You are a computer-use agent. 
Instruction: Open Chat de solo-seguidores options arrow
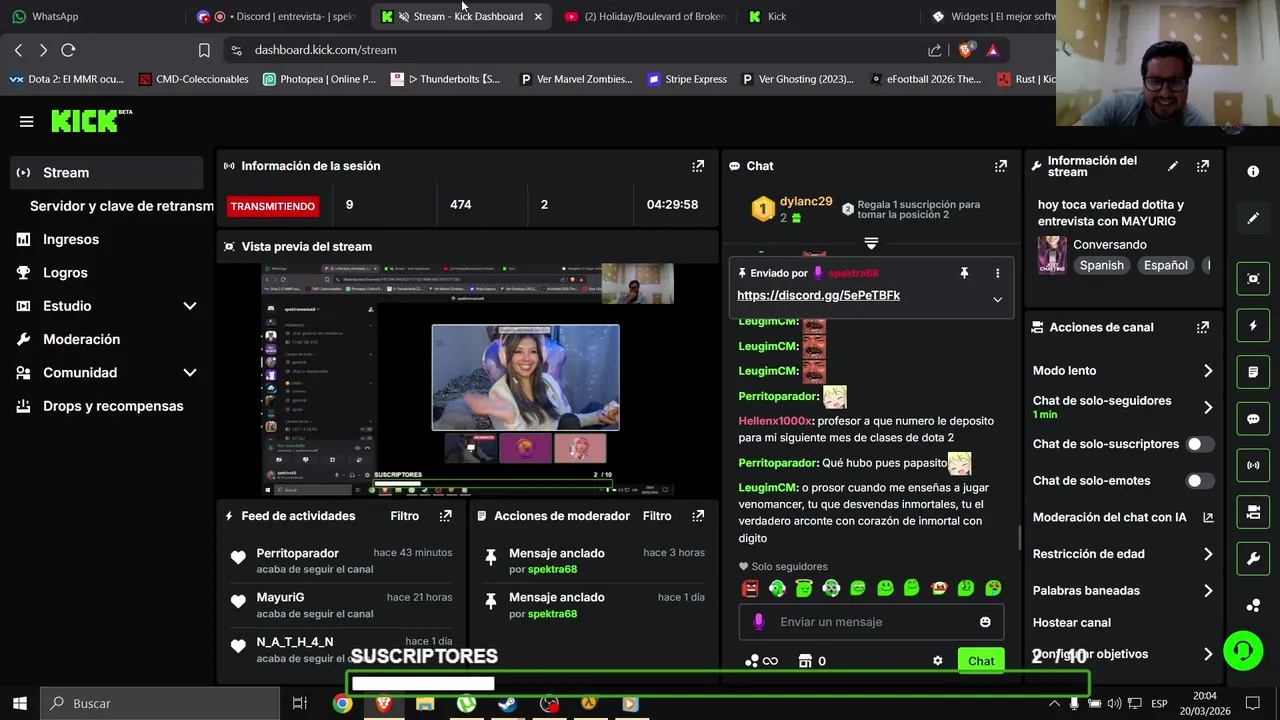point(1208,407)
